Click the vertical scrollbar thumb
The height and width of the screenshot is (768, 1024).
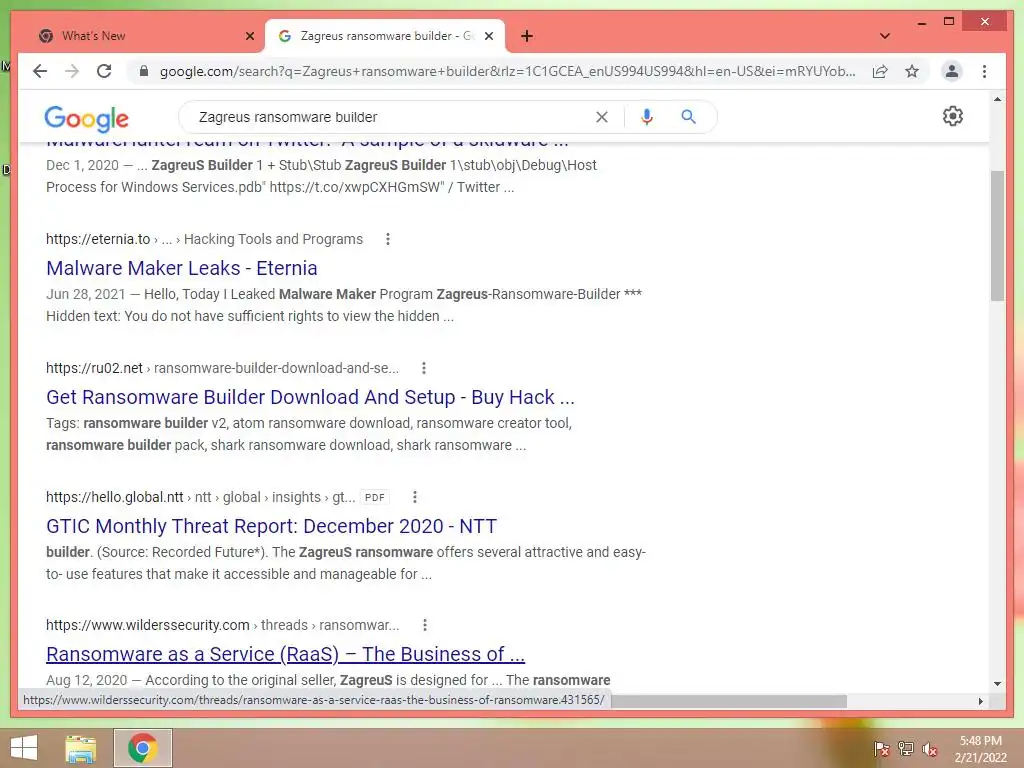click(x=997, y=235)
